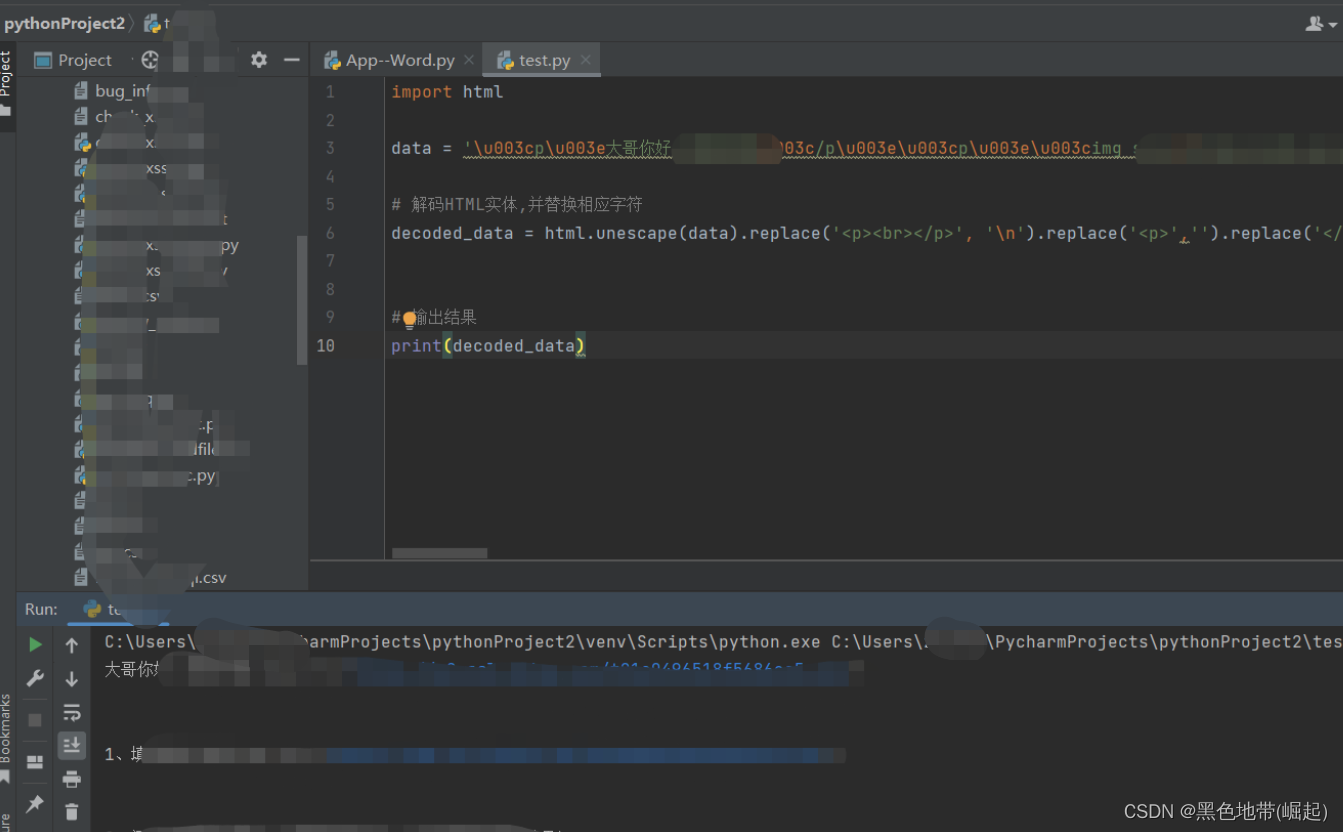Viewport: 1343px width, 832px height.
Task: Click the 'import html' line in the editor
Action: [x=447, y=92]
